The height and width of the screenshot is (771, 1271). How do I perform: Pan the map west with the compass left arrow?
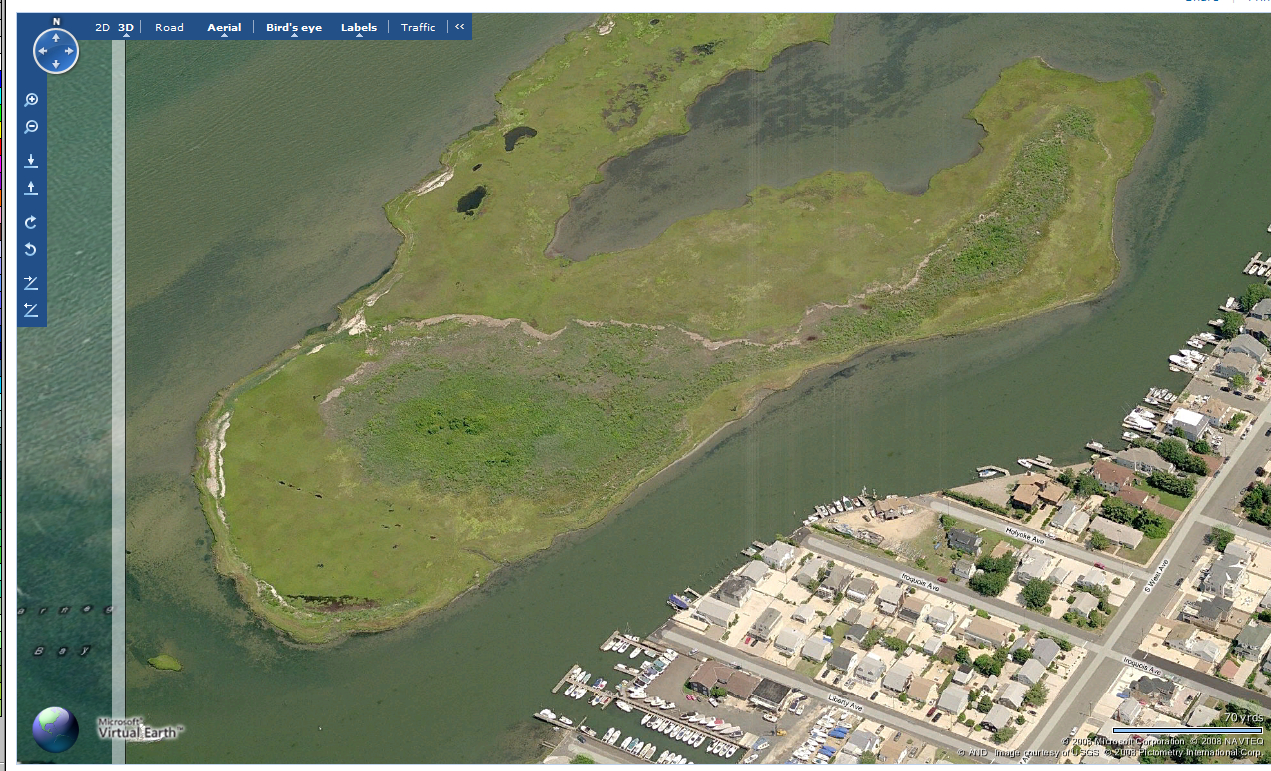42,51
